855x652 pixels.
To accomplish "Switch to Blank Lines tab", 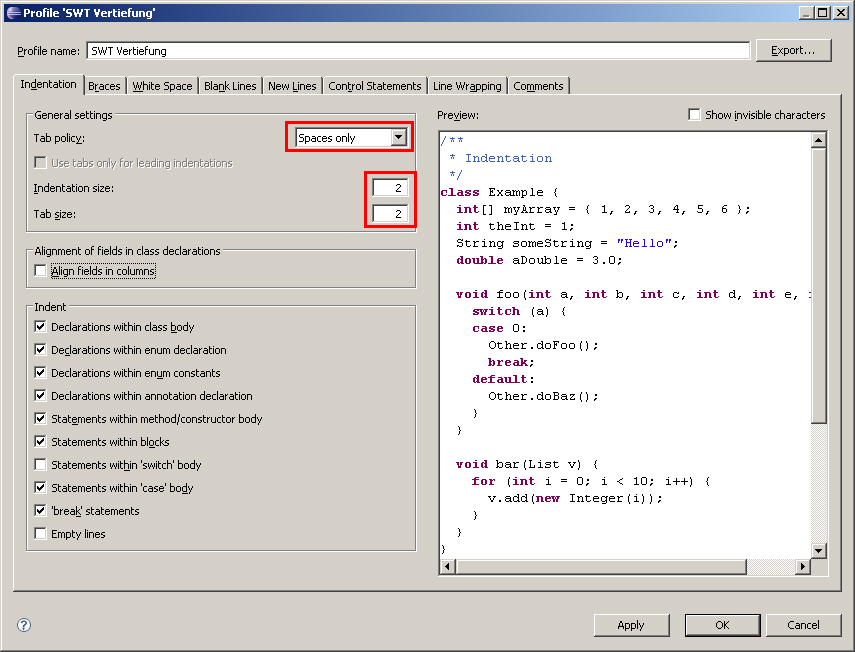I will (230, 86).
